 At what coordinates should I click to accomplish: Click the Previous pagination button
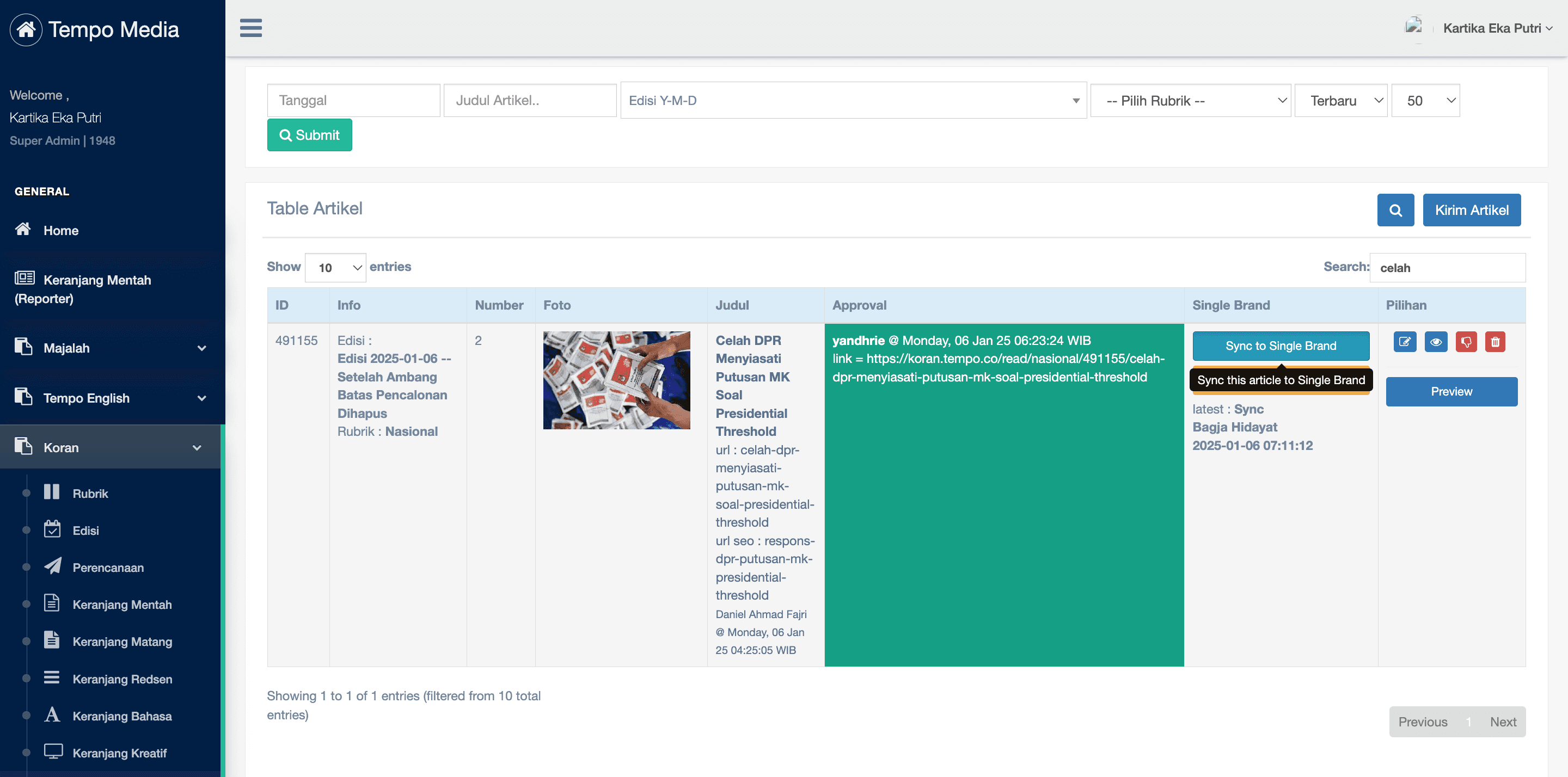pyautogui.click(x=1423, y=721)
